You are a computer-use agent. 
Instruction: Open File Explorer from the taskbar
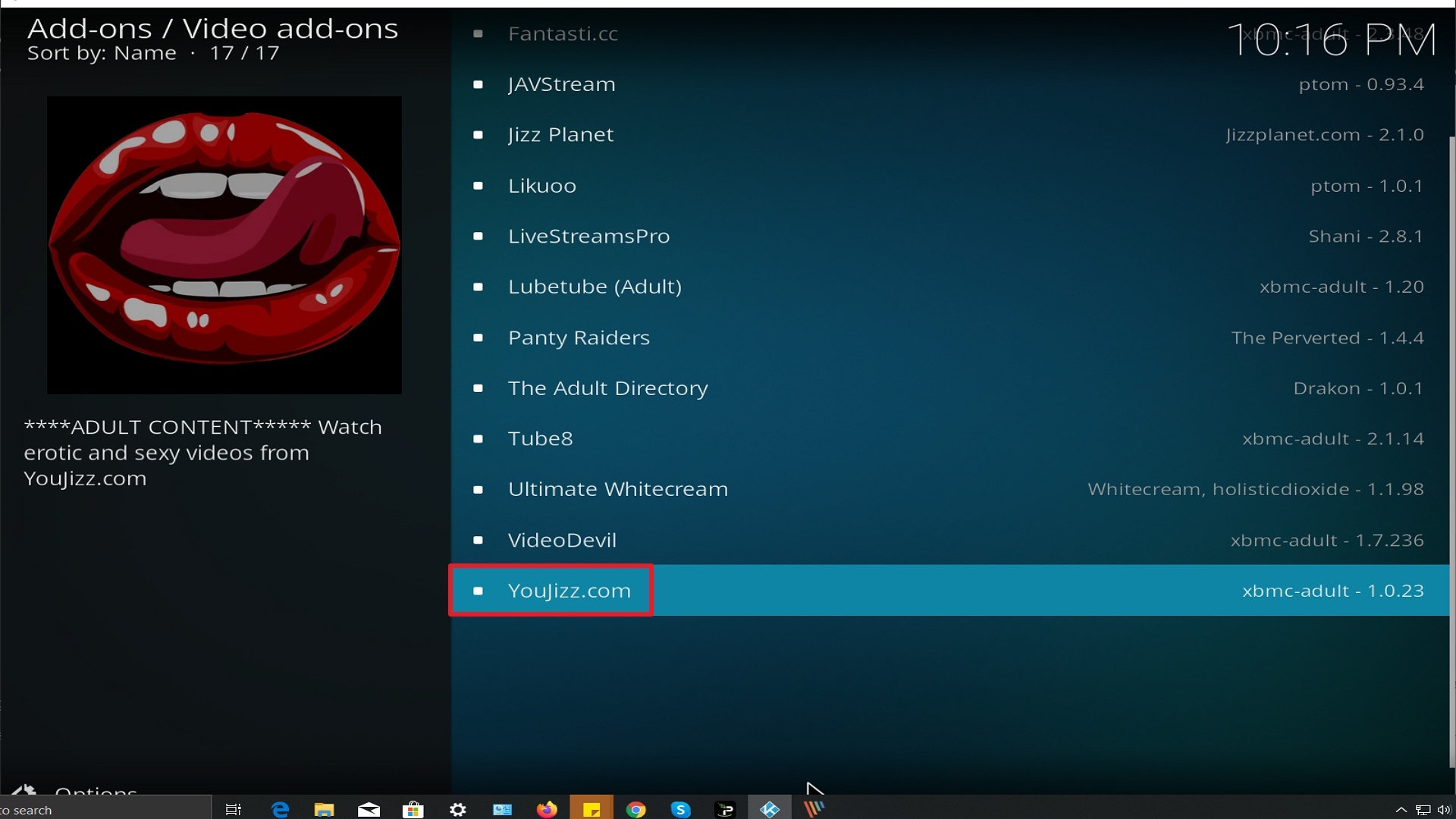[x=324, y=809]
